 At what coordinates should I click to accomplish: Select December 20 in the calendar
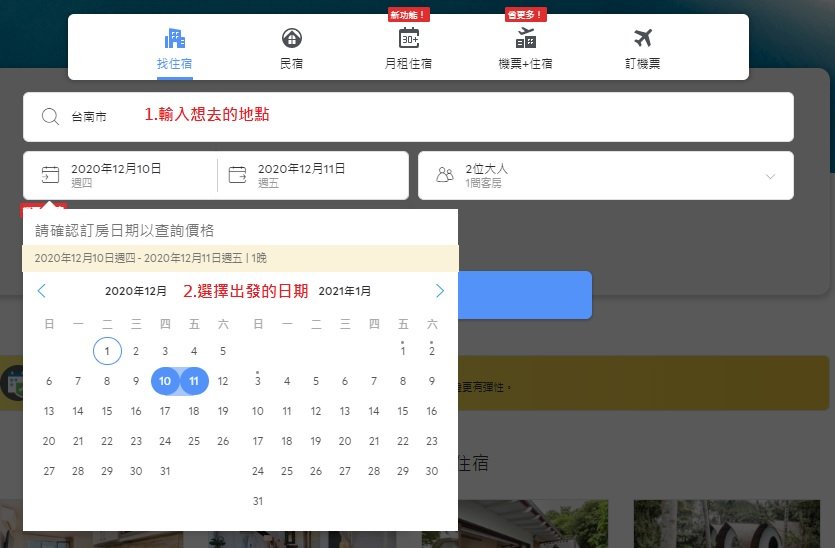tap(49, 441)
